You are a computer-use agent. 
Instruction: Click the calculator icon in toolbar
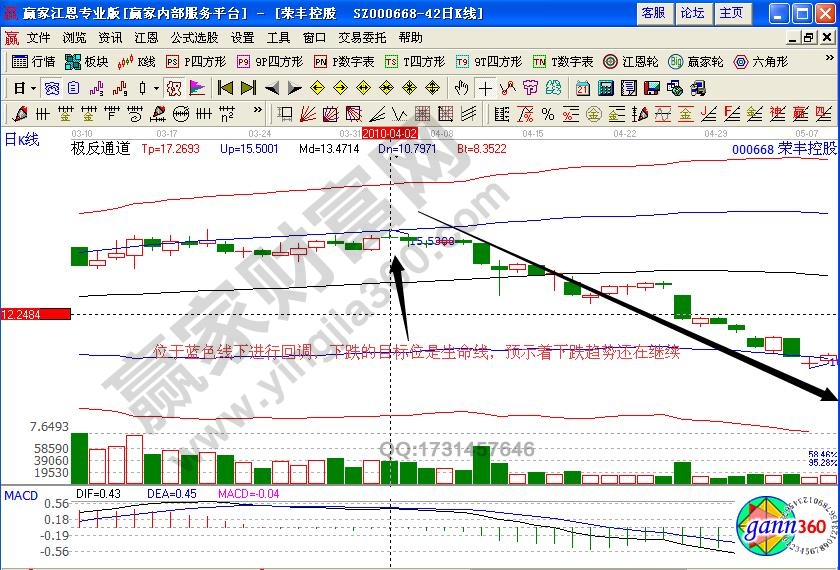(x=607, y=87)
